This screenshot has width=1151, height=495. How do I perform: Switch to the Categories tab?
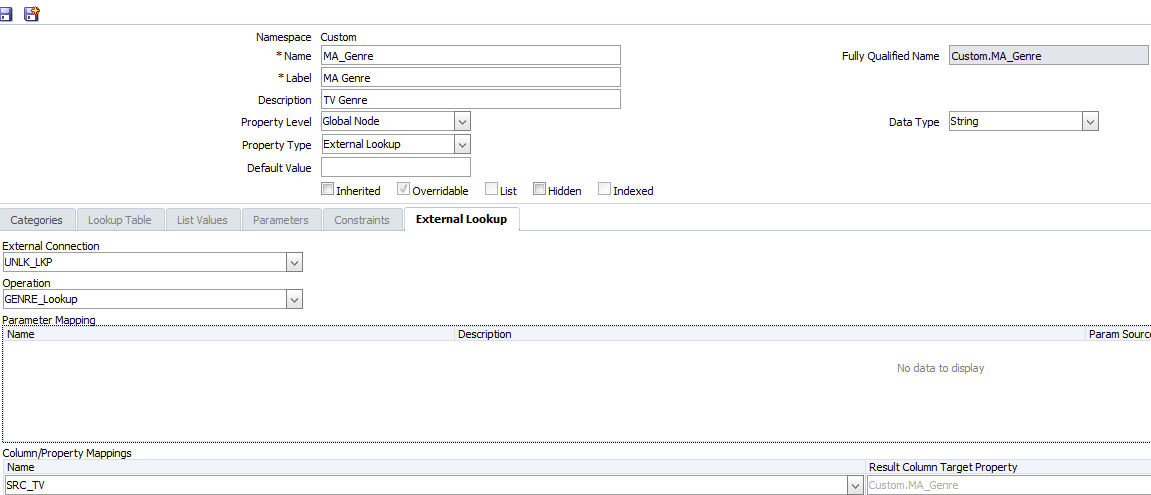36,220
